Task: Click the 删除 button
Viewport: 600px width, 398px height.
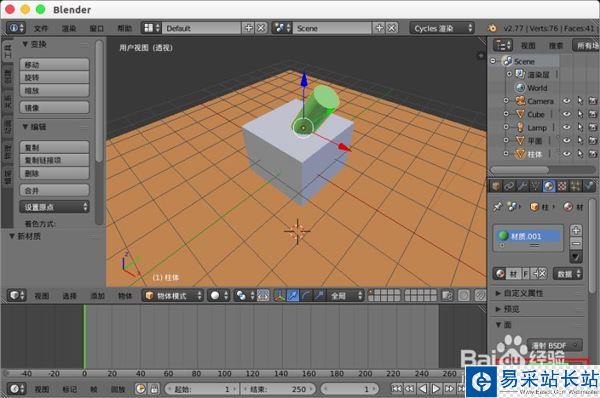Action: (54, 173)
